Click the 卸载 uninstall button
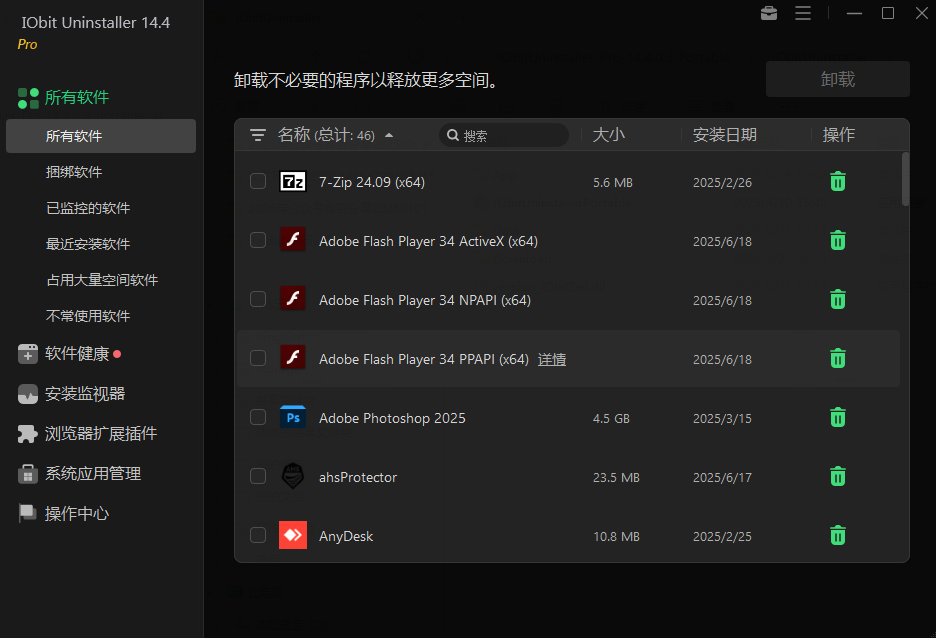The width and height of the screenshot is (936, 638). click(x=838, y=79)
